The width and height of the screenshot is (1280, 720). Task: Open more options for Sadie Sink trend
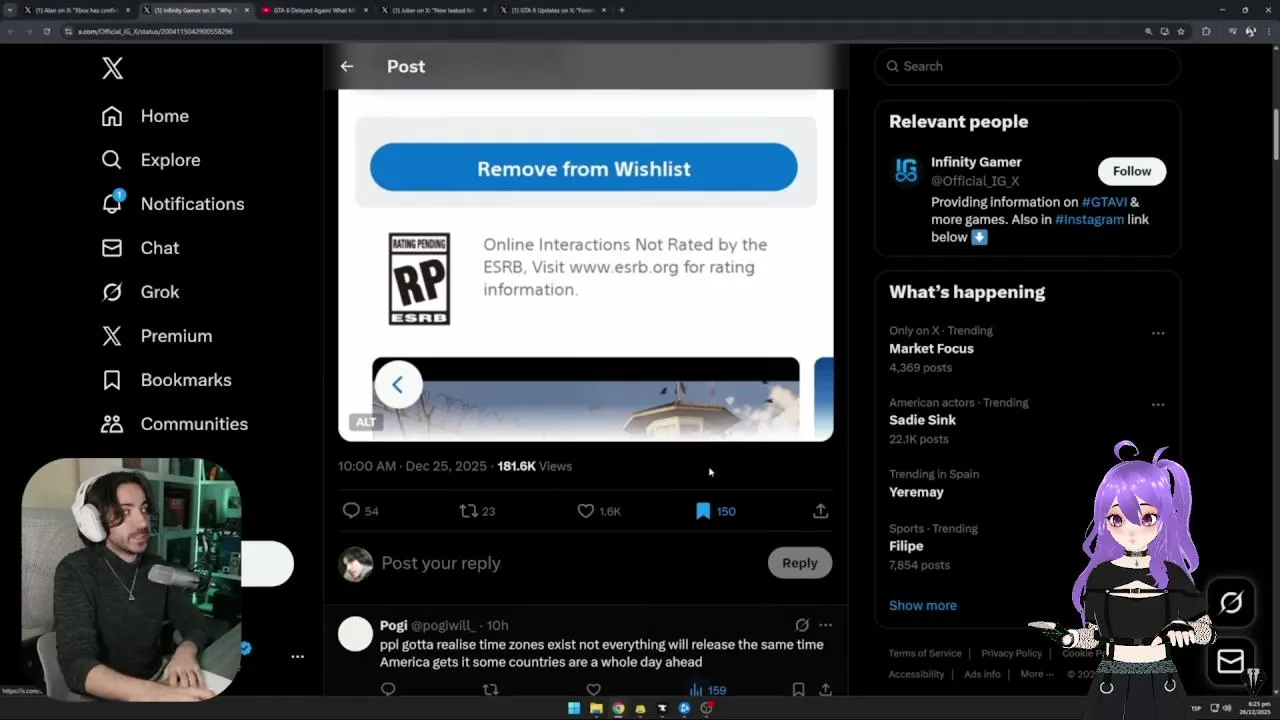tap(1158, 405)
